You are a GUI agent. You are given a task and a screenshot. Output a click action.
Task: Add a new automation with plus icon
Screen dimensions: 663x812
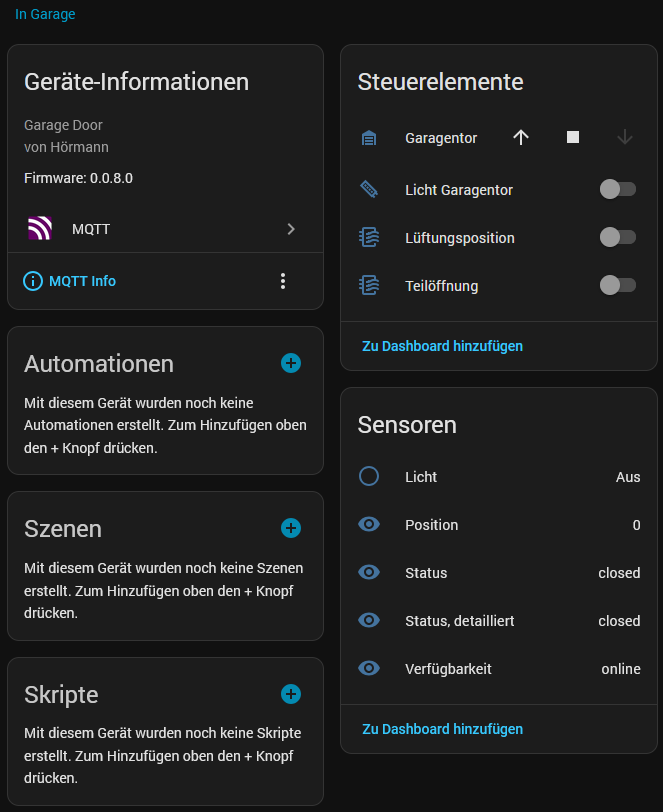(x=291, y=363)
